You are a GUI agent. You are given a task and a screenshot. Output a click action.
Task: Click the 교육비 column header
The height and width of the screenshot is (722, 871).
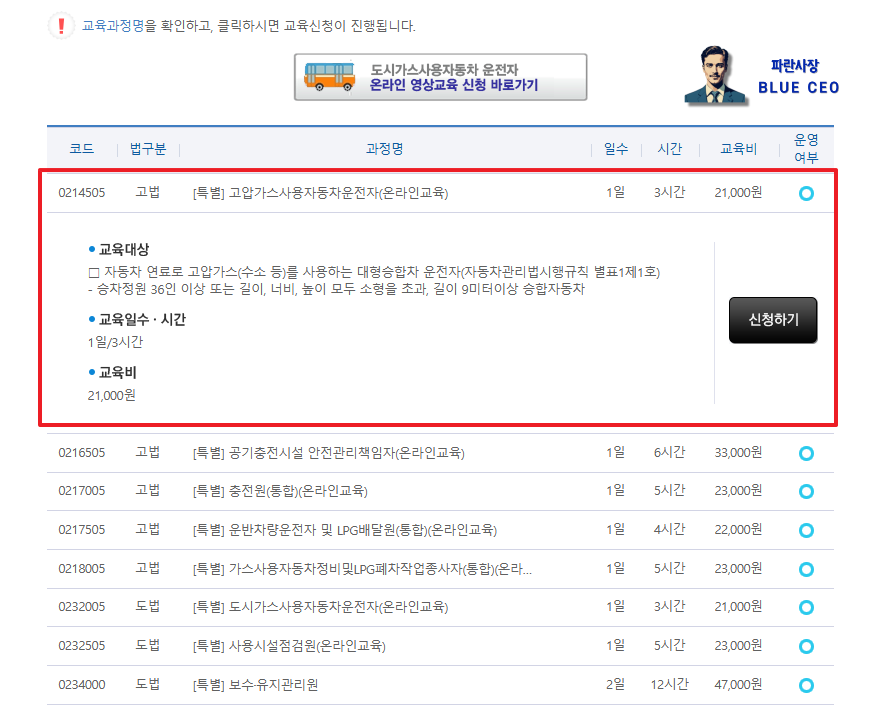(x=737, y=147)
